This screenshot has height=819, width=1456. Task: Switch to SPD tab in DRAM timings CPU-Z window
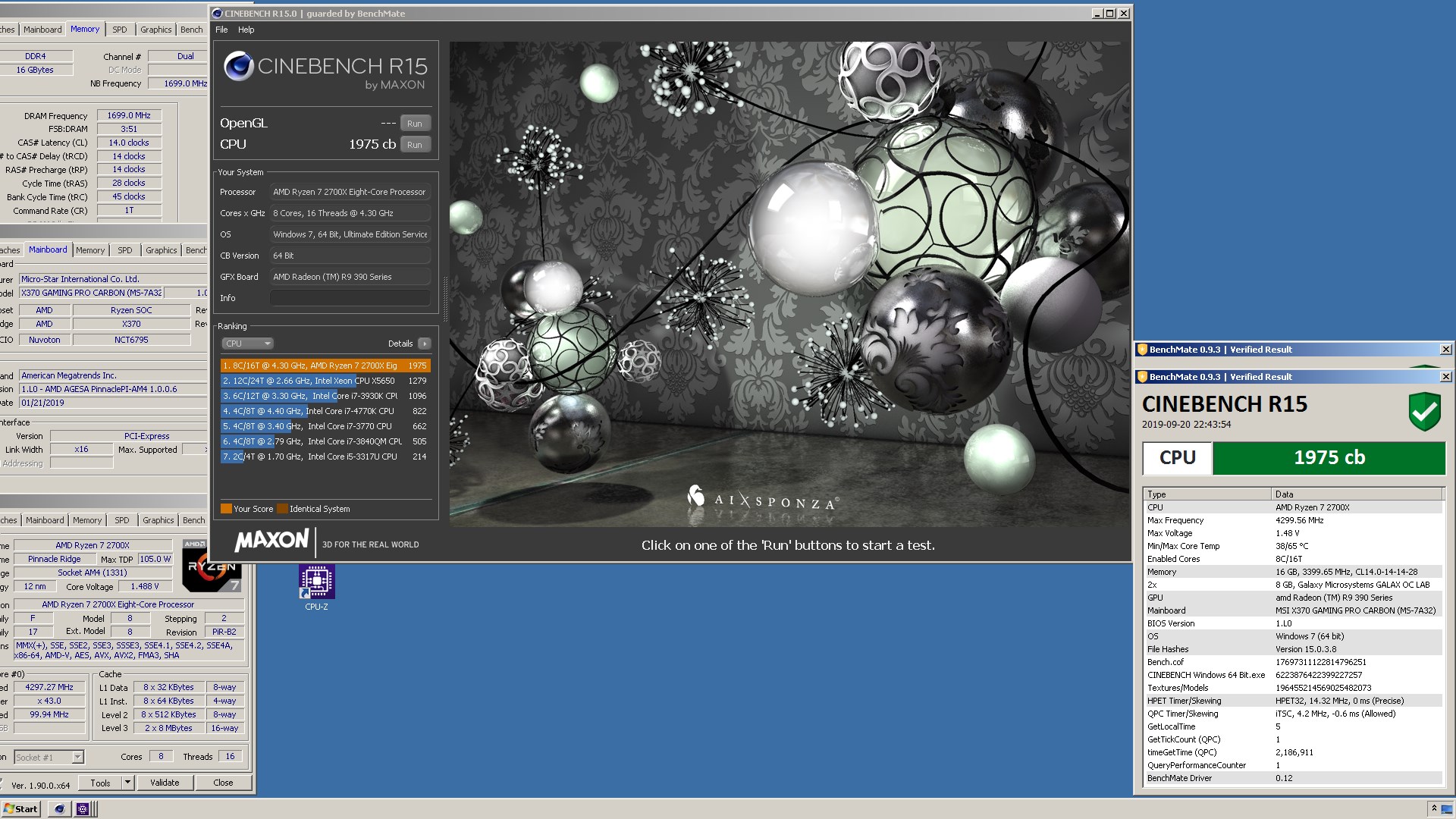tap(120, 30)
